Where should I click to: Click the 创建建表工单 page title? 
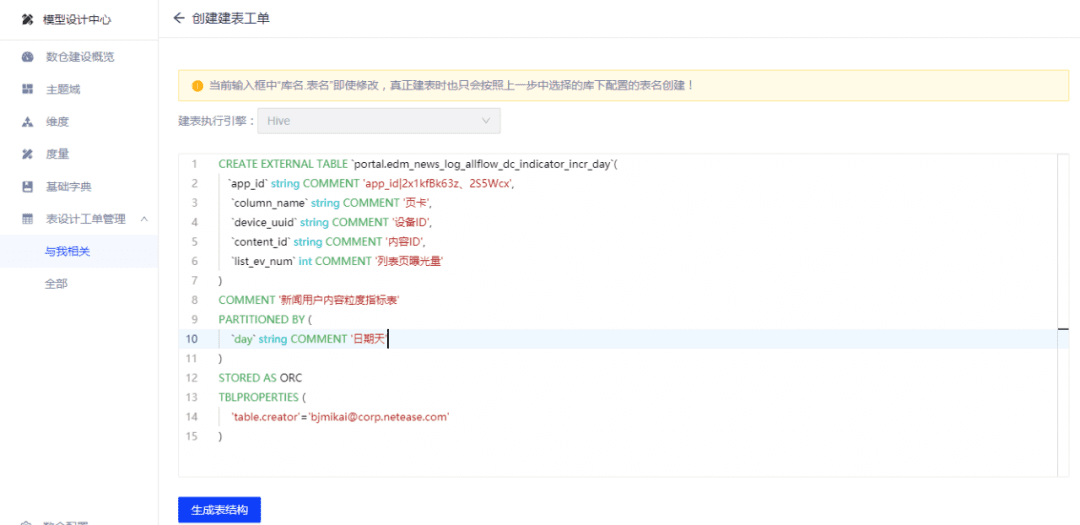click(231, 19)
